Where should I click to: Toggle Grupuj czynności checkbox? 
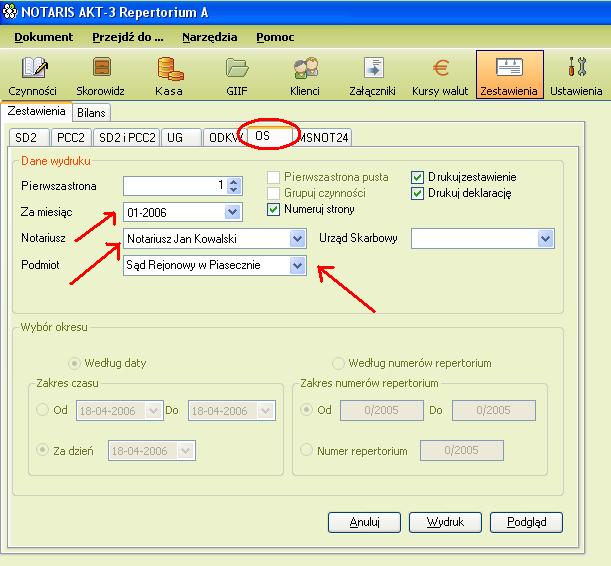[x=274, y=193]
